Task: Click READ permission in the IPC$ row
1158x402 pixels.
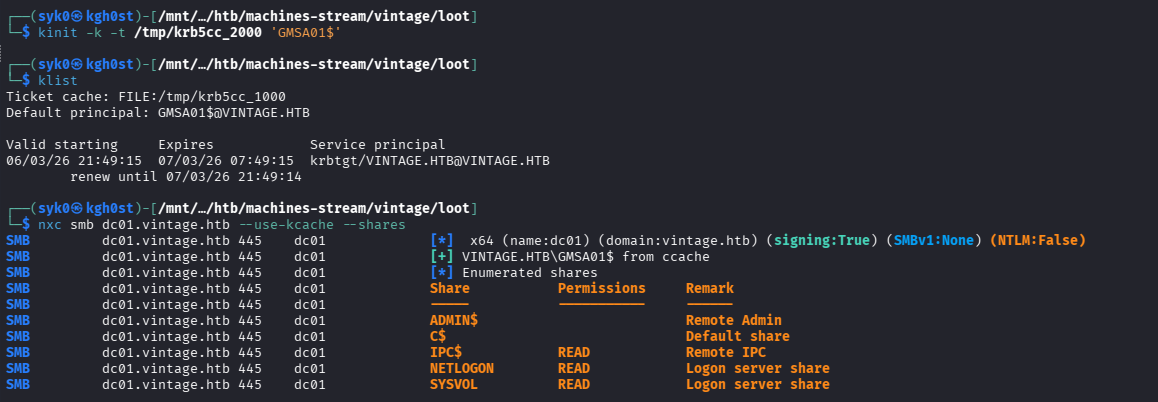Action: tap(574, 352)
